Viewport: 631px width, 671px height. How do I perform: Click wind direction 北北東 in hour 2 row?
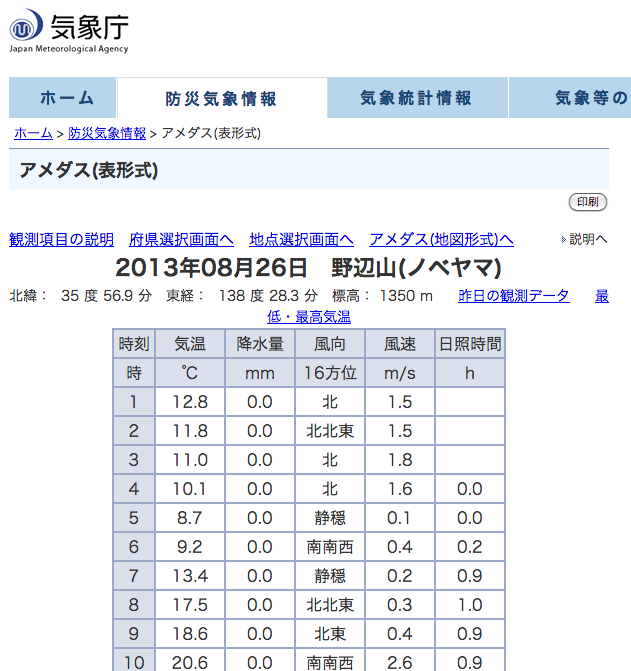[x=330, y=431]
